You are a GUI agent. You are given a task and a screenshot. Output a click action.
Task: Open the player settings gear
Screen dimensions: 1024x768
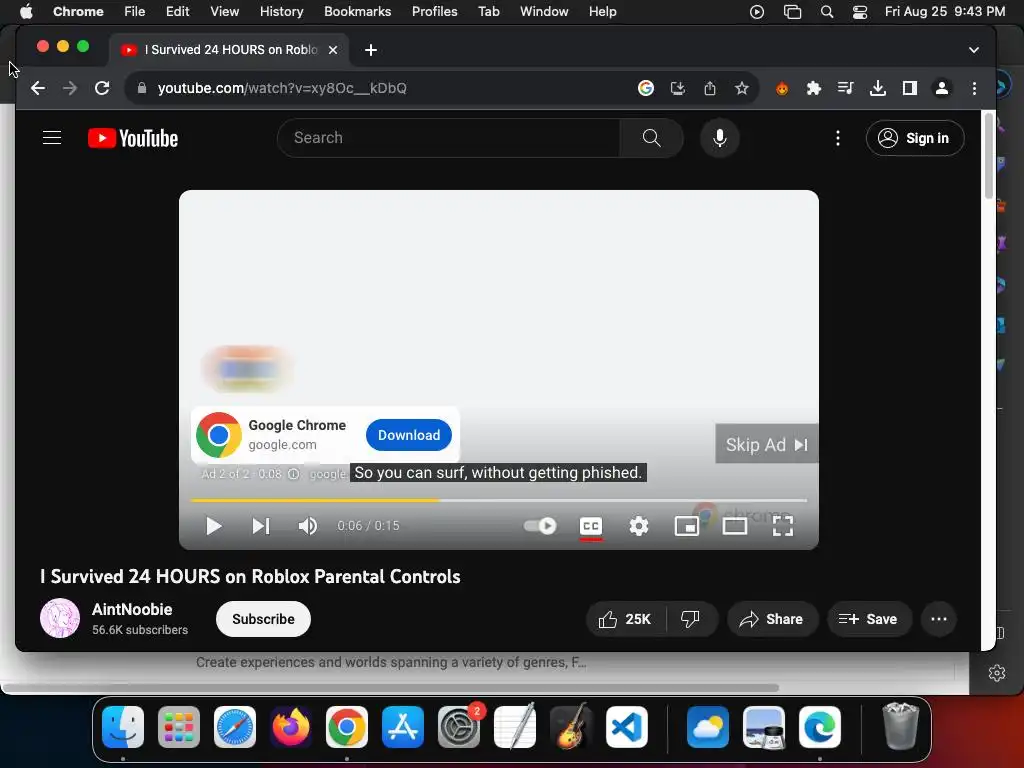point(639,526)
